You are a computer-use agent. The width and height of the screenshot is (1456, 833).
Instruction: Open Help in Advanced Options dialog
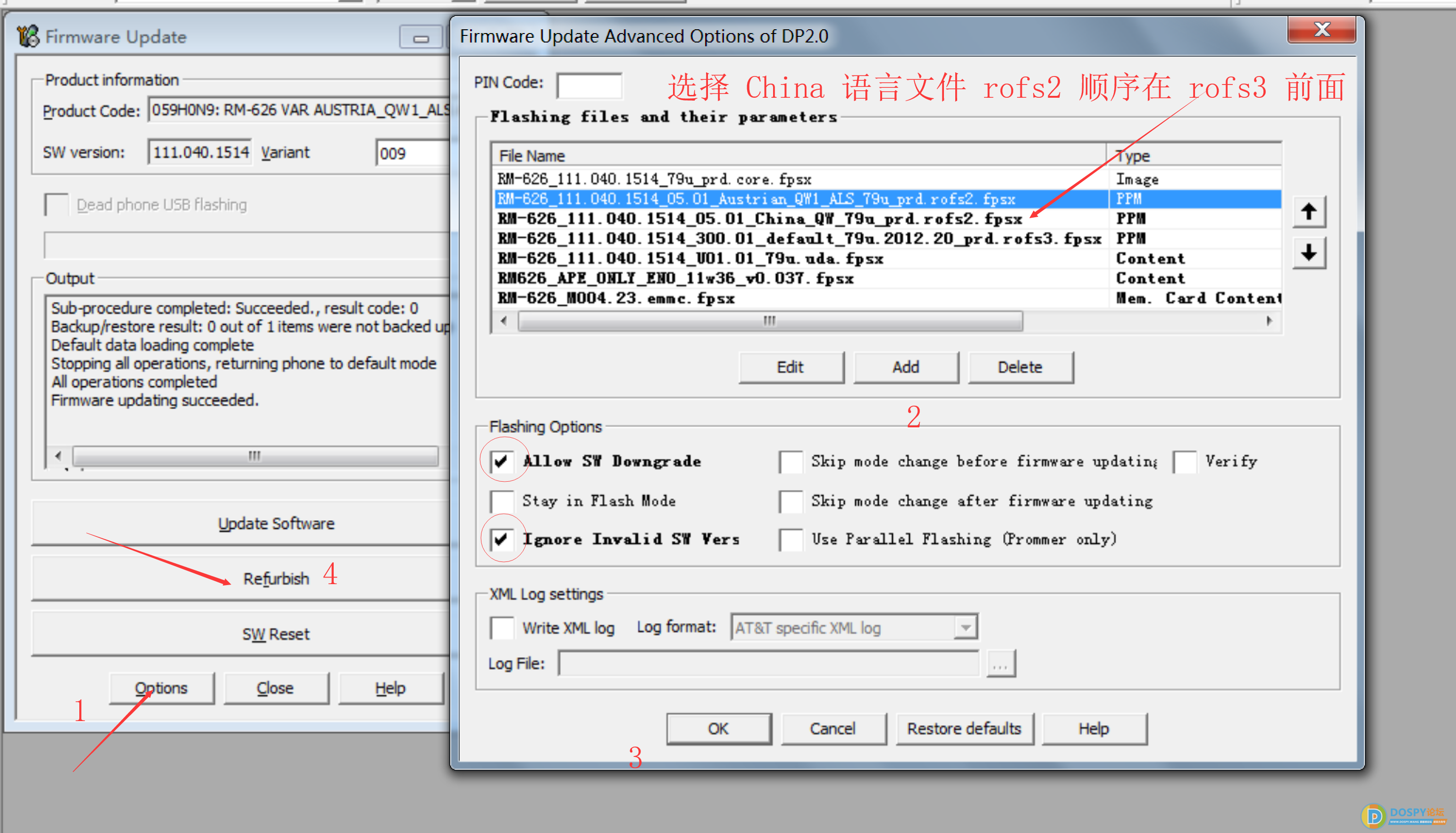pyautogui.click(x=1094, y=728)
